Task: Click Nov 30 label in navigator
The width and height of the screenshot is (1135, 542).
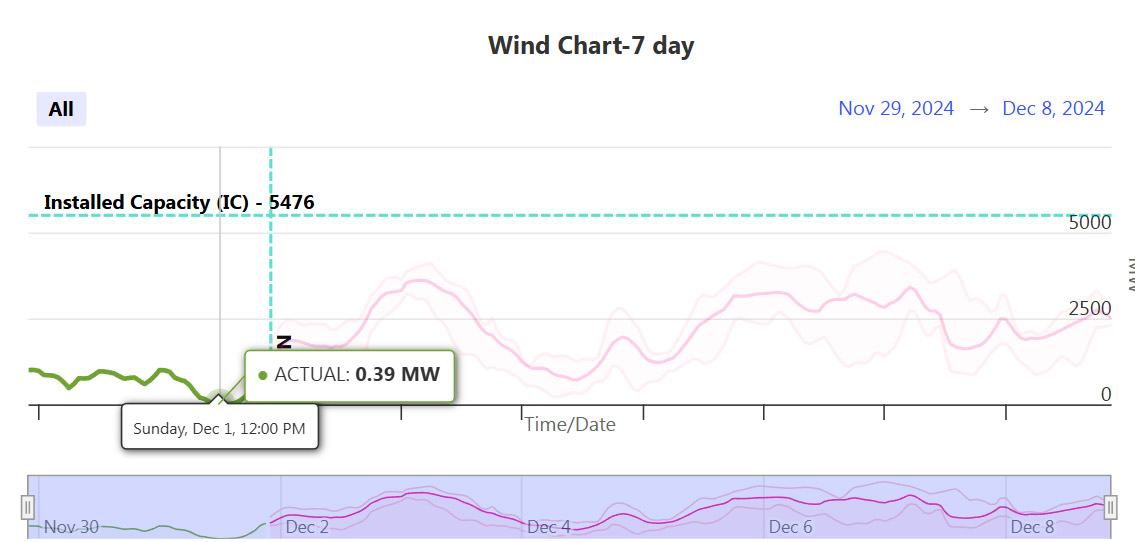Action: pyautogui.click(x=71, y=527)
